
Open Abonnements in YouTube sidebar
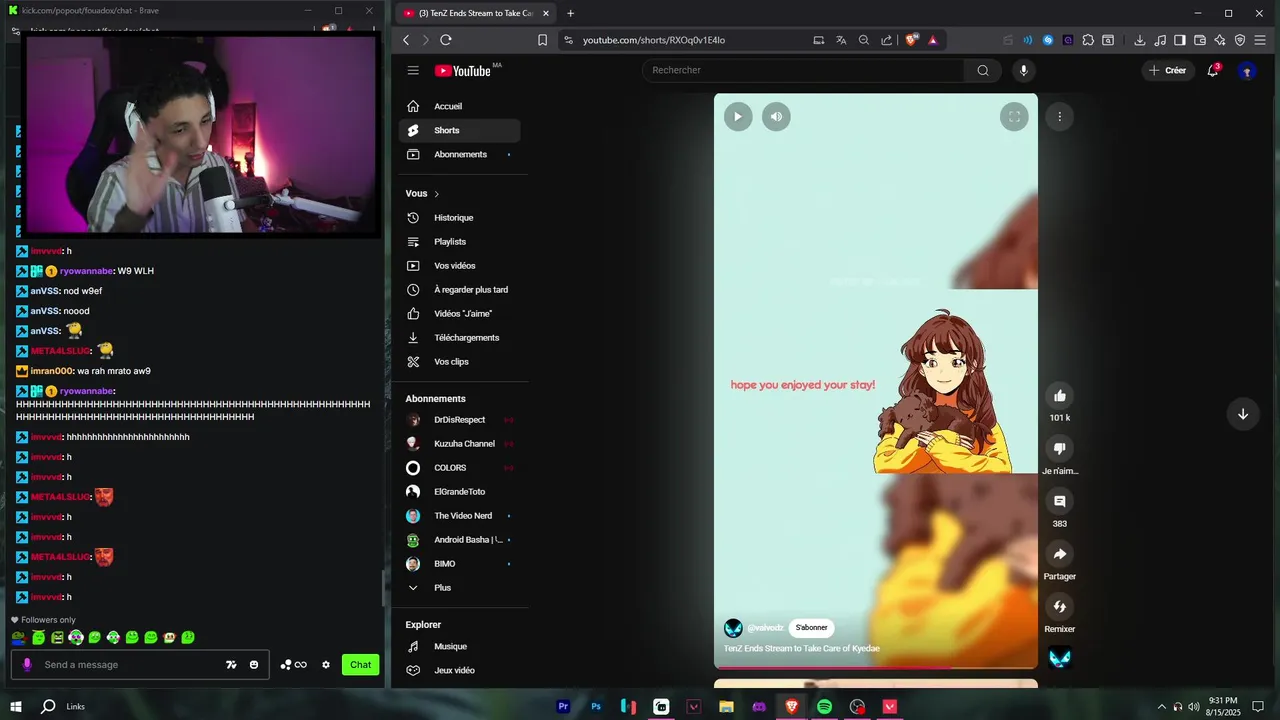pos(459,154)
